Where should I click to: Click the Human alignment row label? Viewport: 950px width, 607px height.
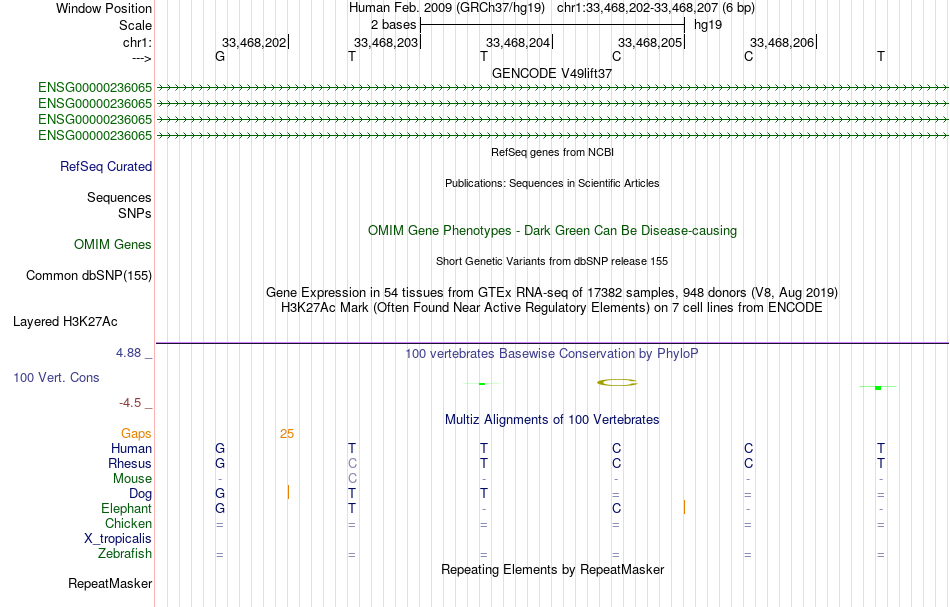(x=131, y=448)
